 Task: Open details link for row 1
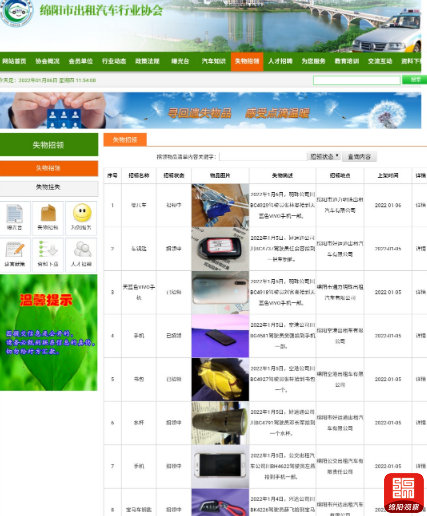click(x=420, y=205)
